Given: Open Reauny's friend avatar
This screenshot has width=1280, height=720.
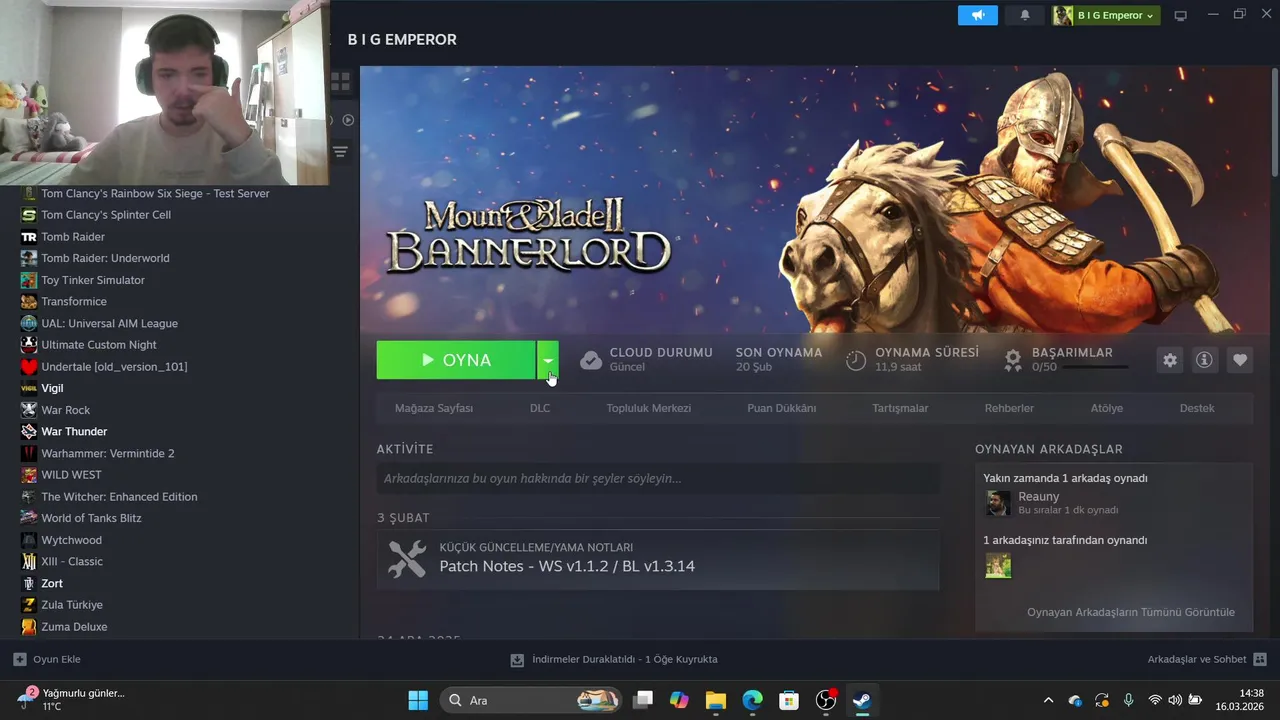Looking at the screenshot, I should tap(998, 503).
